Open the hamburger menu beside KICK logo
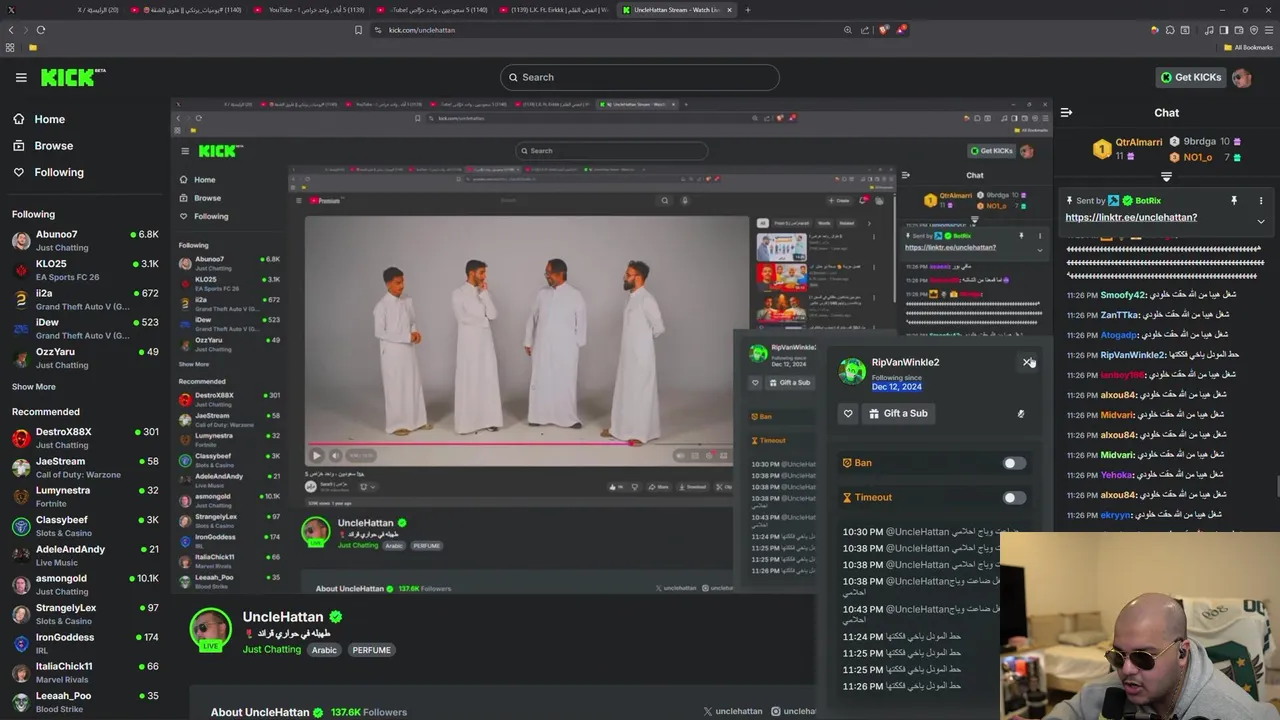The image size is (1280, 720). pyautogui.click(x=21, y=77)
